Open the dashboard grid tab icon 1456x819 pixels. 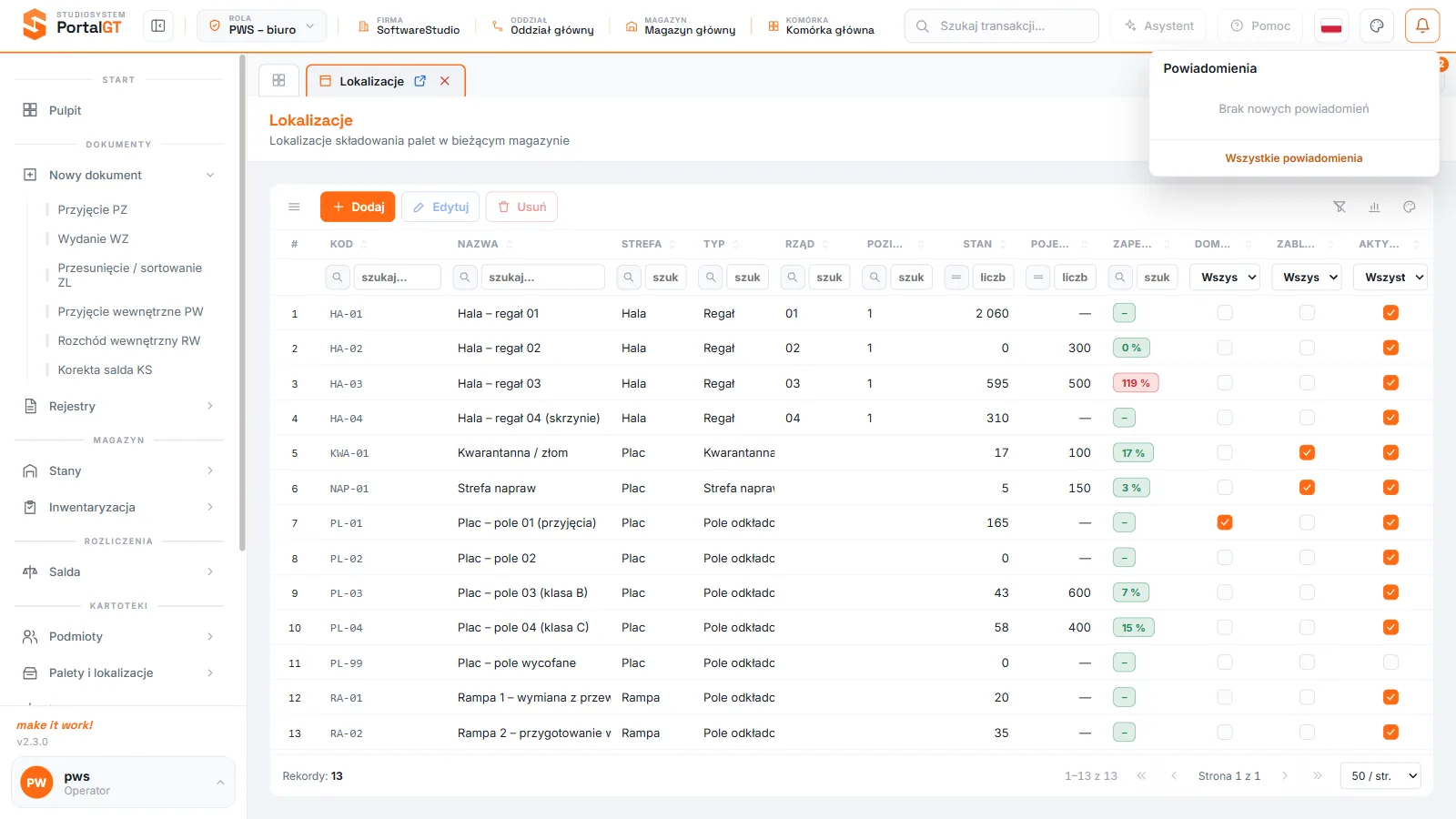click(279, 80)
